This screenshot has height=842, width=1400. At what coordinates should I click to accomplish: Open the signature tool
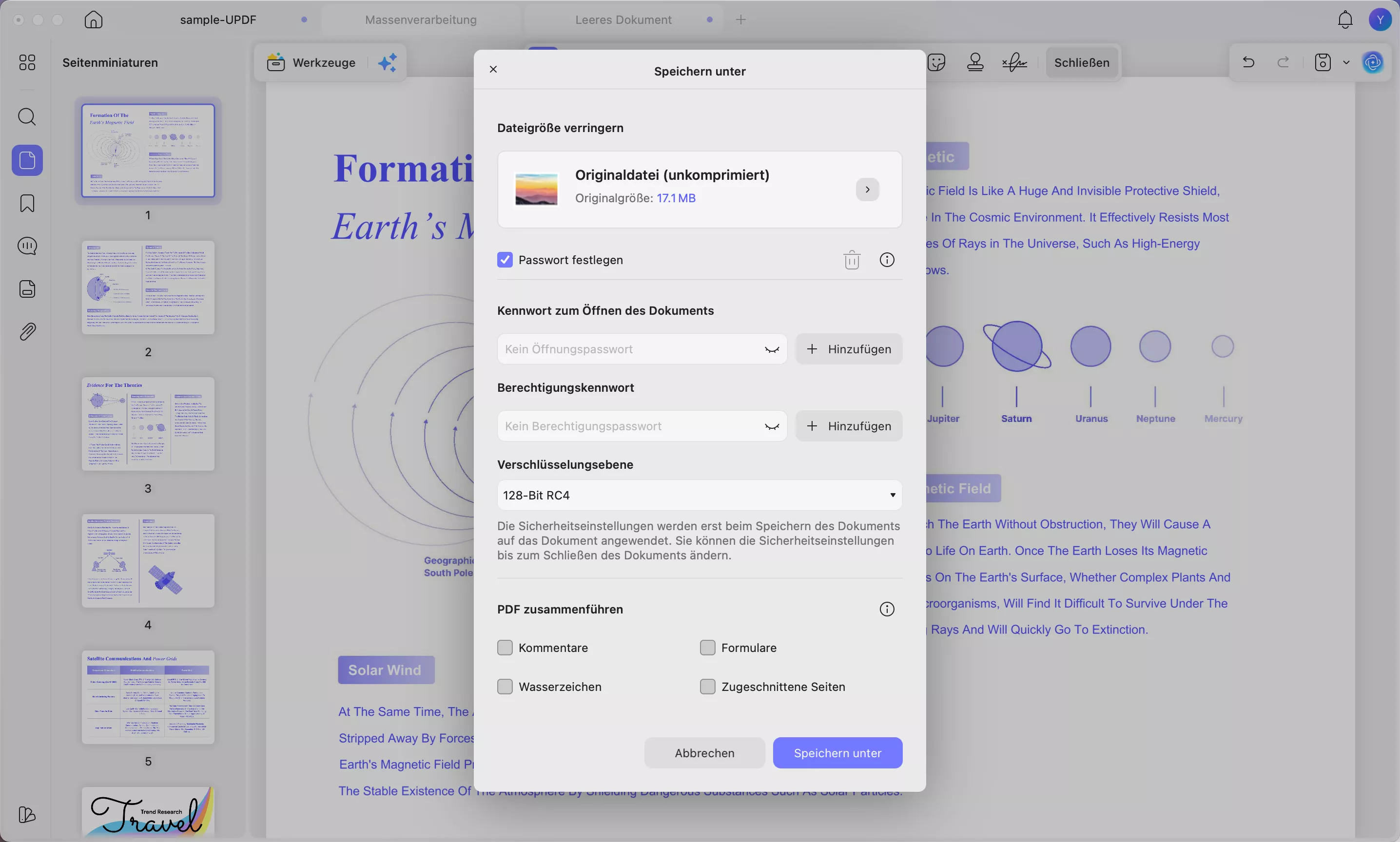click(x=1014, y=62)
